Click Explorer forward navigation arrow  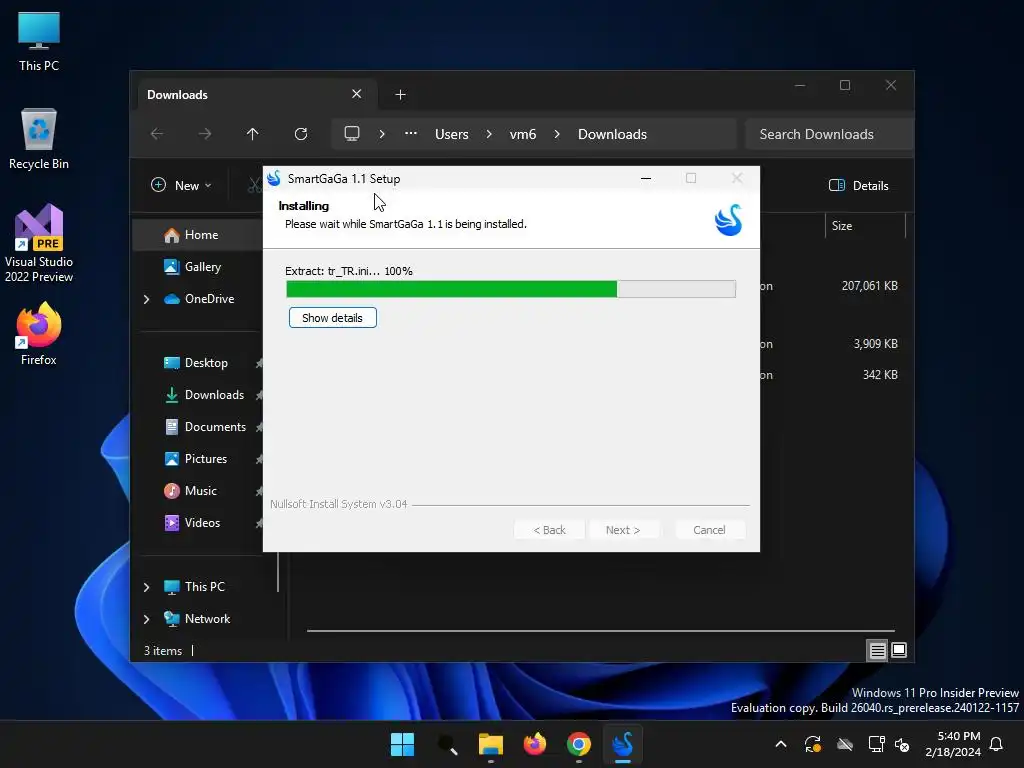(x=205, y=134)
